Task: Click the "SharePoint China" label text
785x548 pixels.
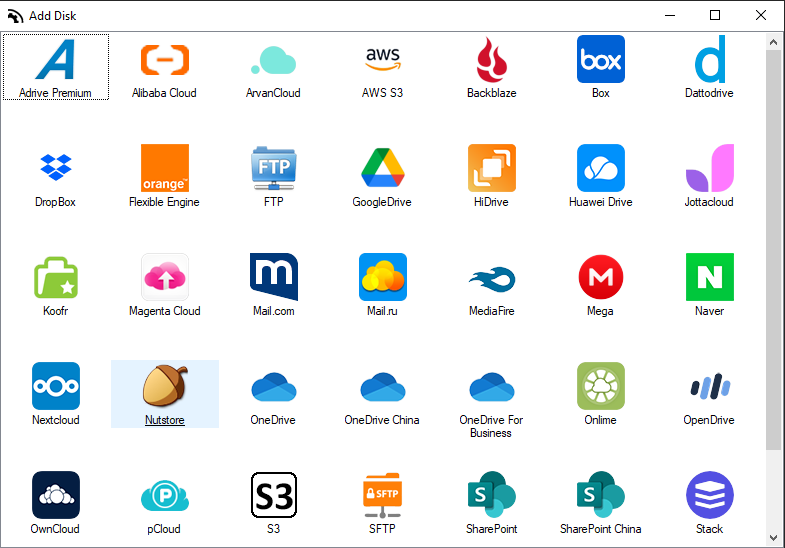Action: point(601,529)
